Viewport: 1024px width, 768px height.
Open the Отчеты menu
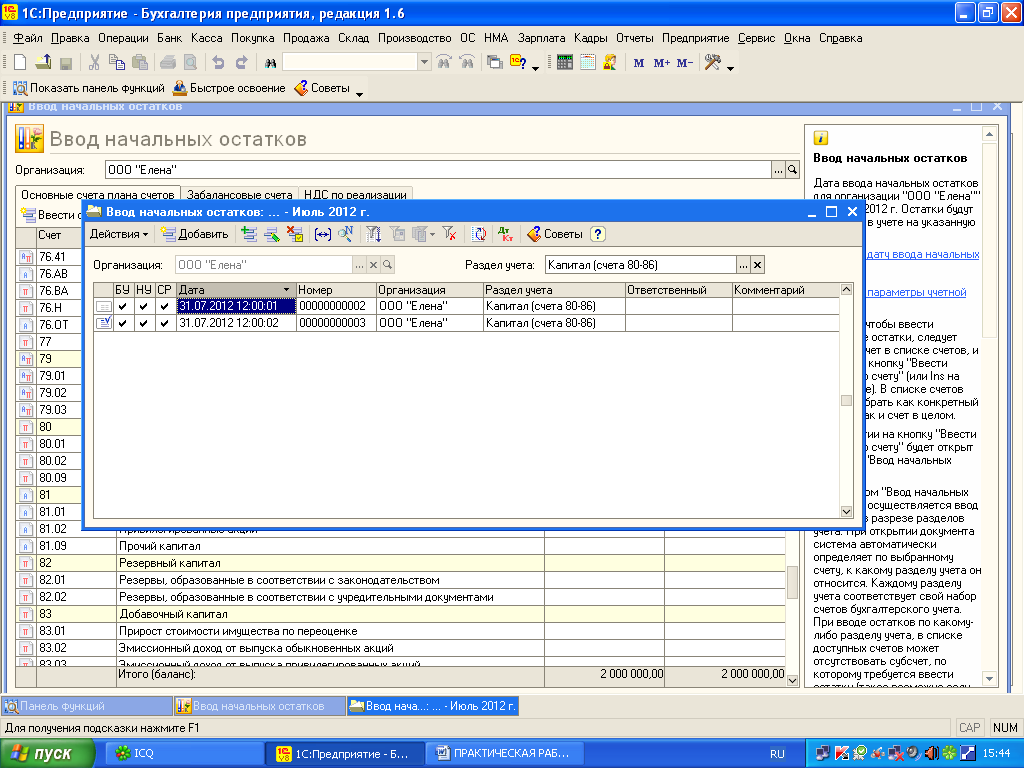634,38
